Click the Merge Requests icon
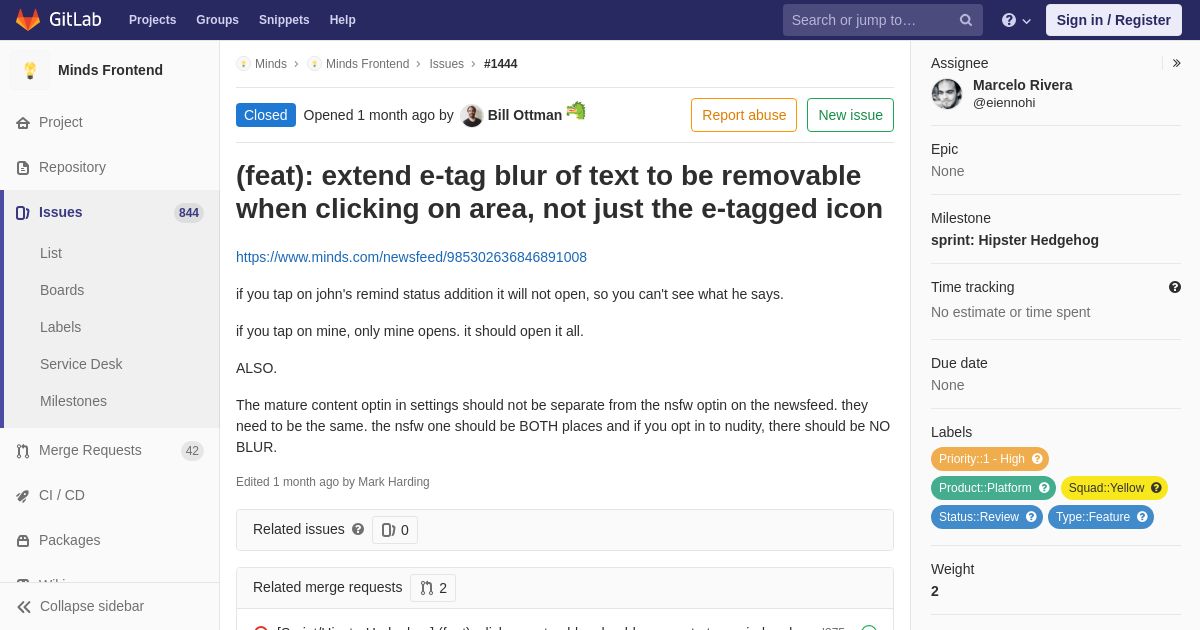Image resolution: width=1200 pixels, height=630 pixels. tap(23, 451)
